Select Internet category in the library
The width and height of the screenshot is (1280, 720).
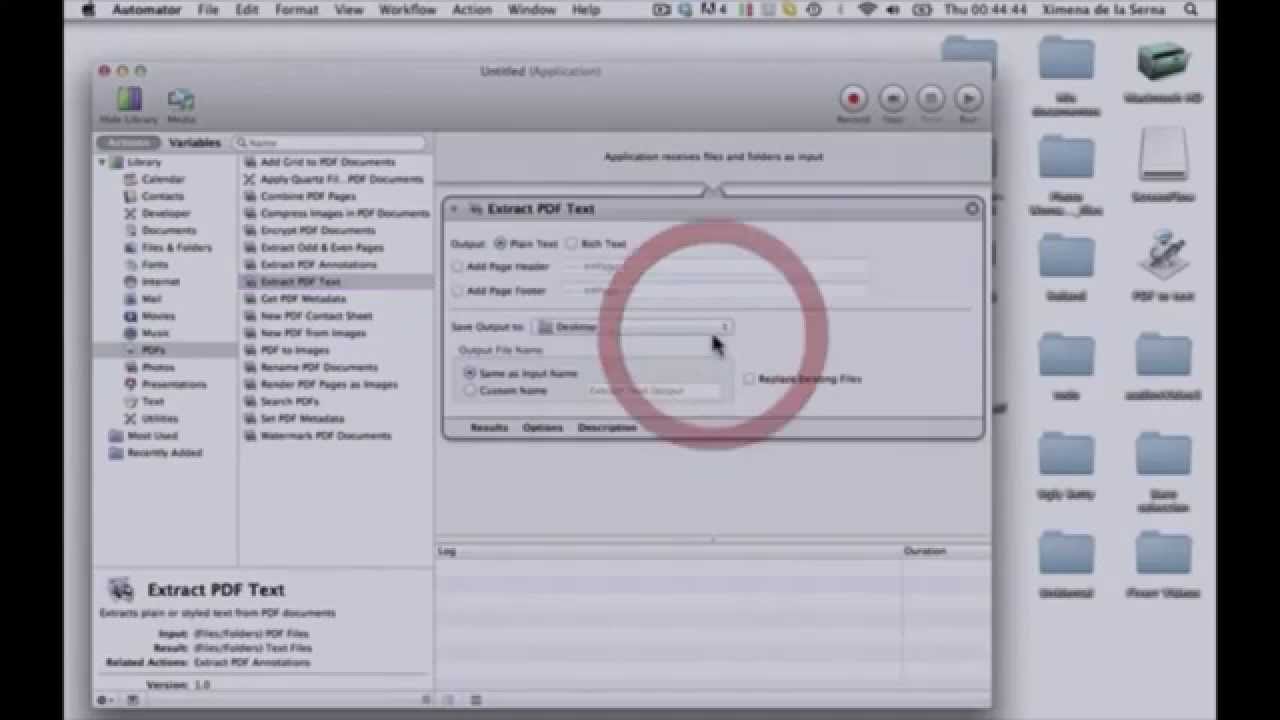tap(160, 282)
